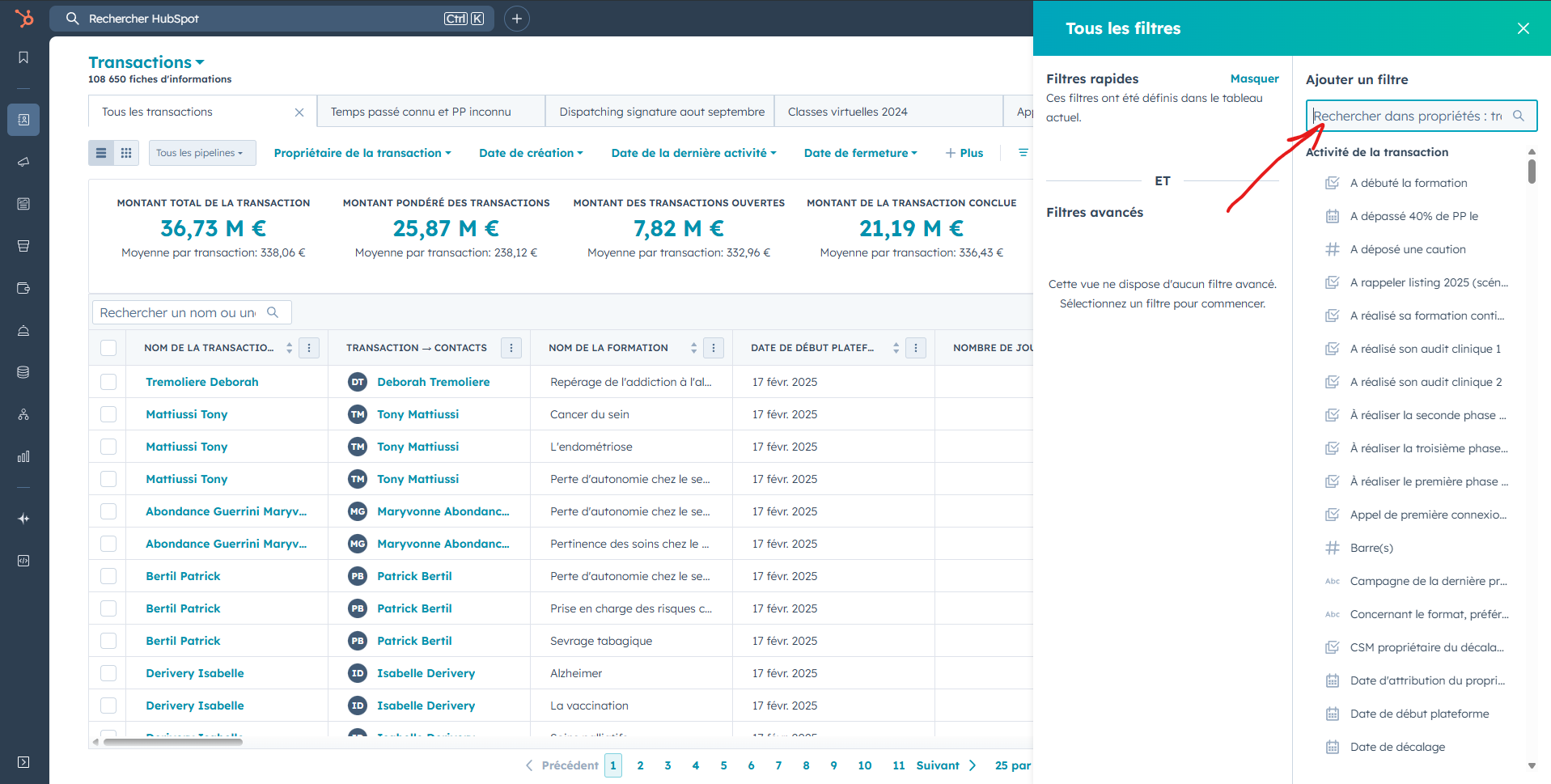Click the HubSpot sprocket logo

24,18
